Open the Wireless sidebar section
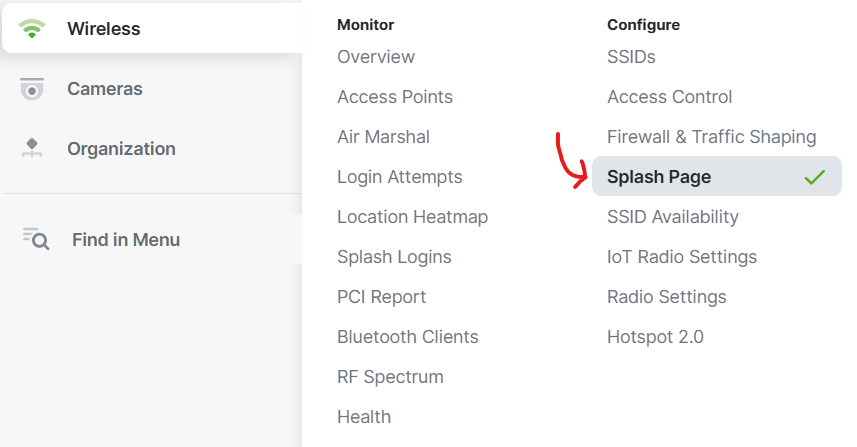This screenshot has width=857, height=447. coord(152,28)
